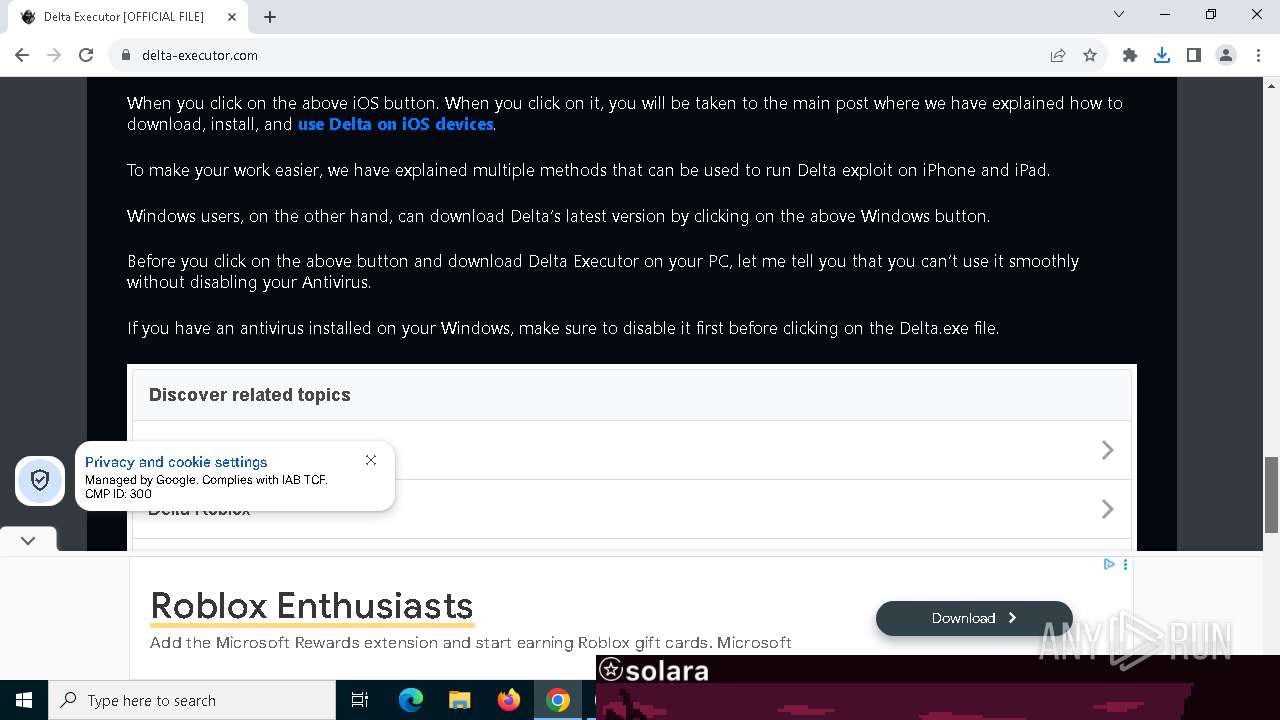Open Task View on the taskbar

coord(360,700)
